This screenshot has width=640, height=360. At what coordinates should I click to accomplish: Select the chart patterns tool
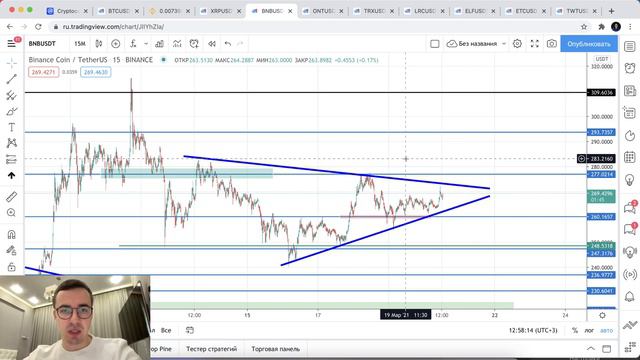tap(11, 143)
